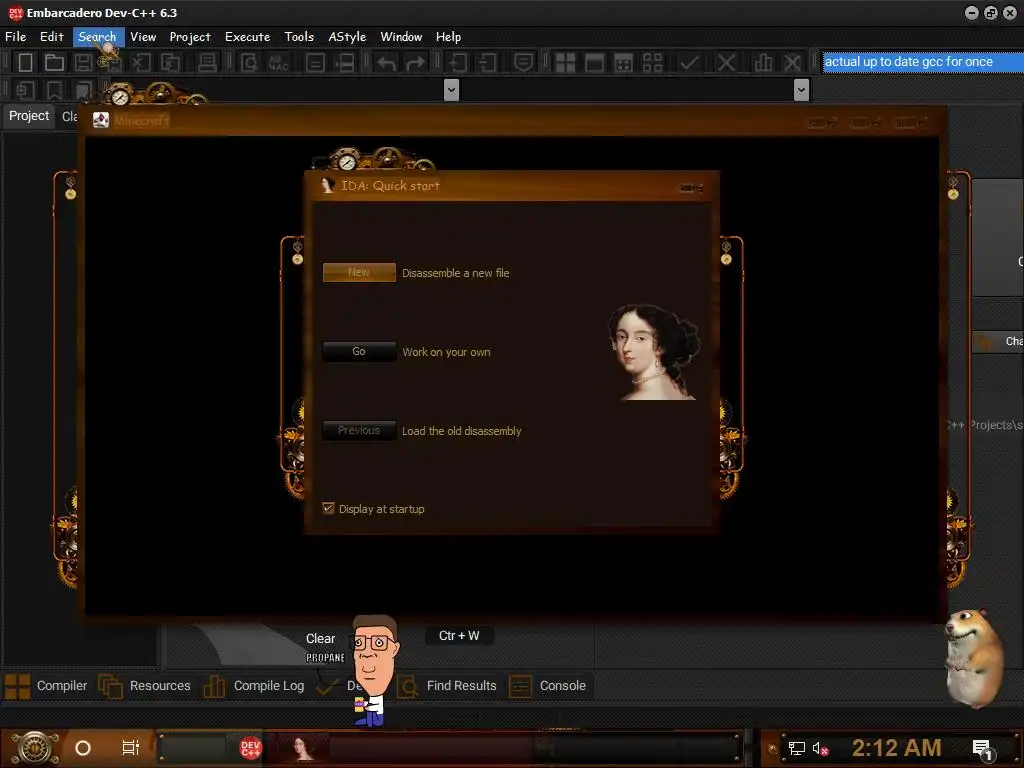Click the portrait image in IDA dialog

pos(653,352)
